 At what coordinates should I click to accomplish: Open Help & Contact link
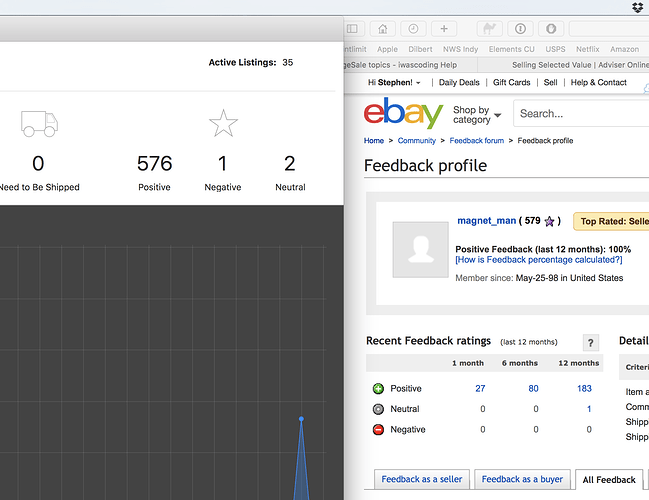(599, 82)
